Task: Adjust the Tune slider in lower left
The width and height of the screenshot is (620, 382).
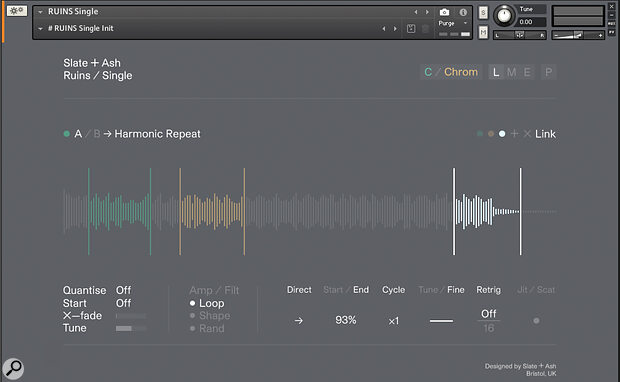Action: click(131, 328)
